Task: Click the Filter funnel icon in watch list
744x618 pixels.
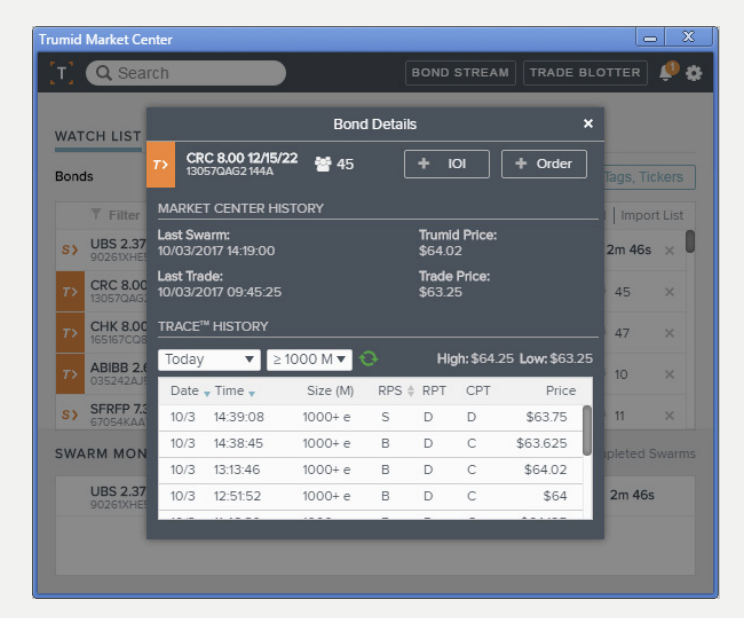Action: click(96, 214)
